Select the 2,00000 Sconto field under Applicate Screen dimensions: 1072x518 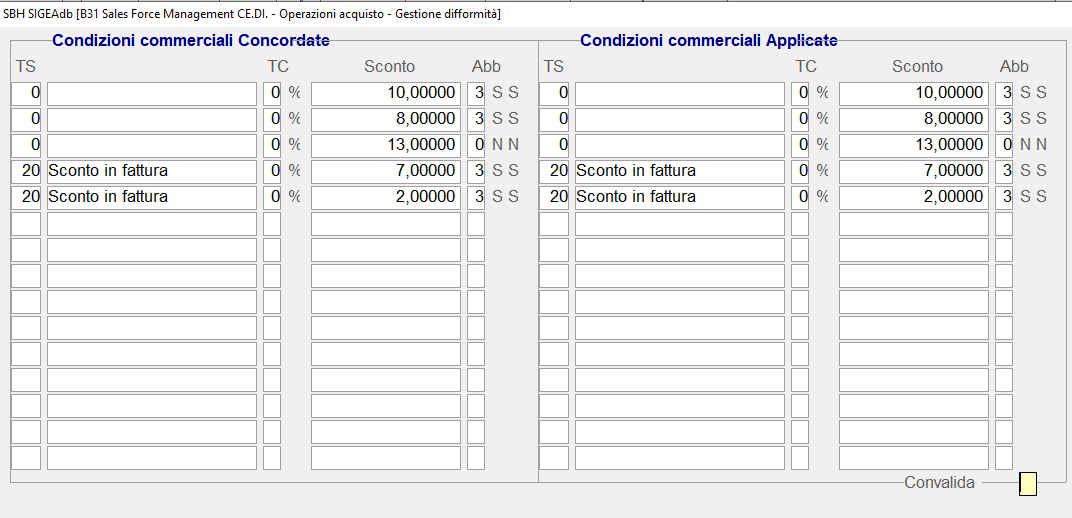pyautogui.click(x=914, y=197)
